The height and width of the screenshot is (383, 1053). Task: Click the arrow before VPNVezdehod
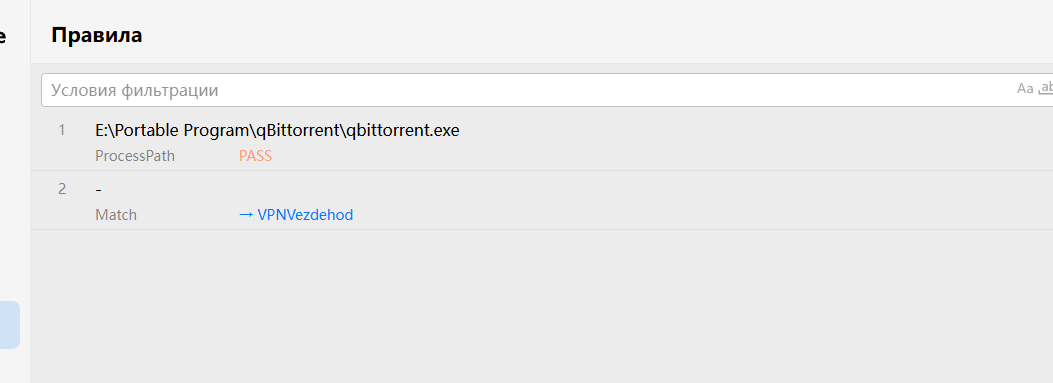pos(246,215)
